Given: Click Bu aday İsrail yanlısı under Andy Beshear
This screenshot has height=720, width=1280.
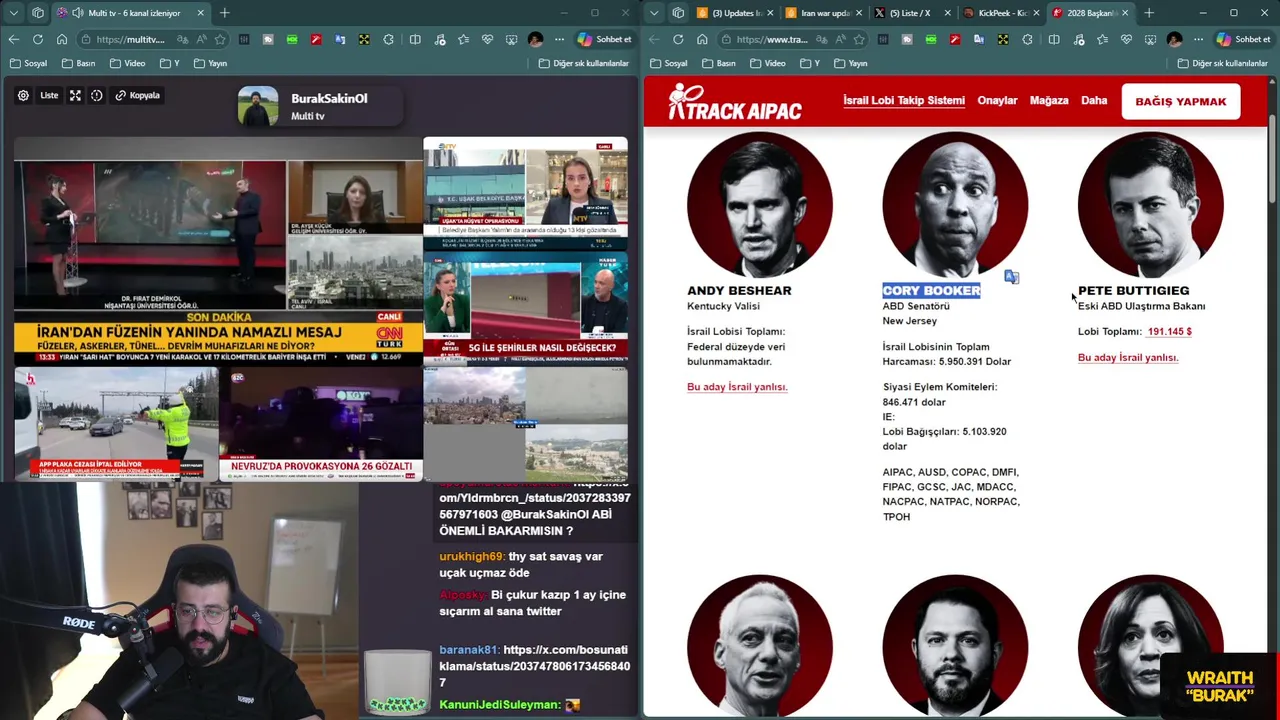Looking at the screenshot, I should pyautogui.click(x=737, y=387).
